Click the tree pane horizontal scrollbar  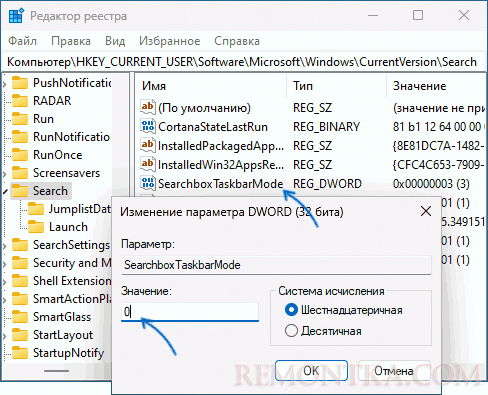point(56,371)
